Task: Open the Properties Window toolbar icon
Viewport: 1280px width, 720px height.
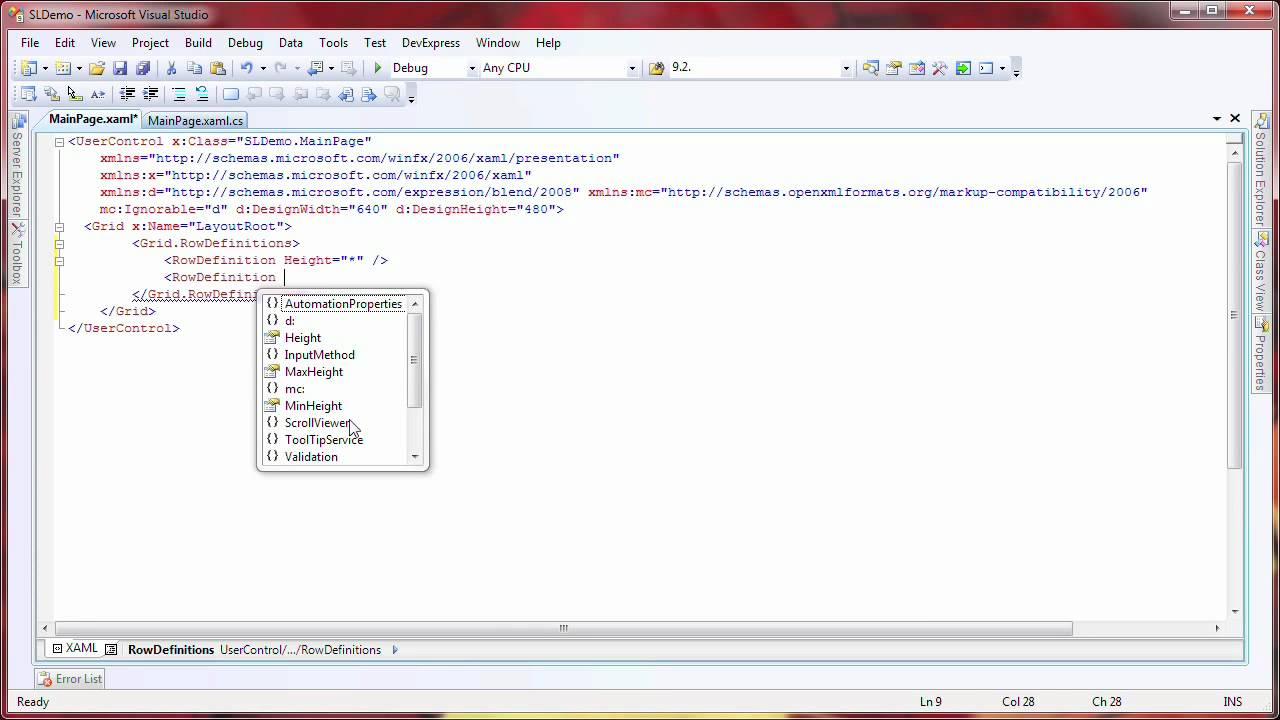Action: pos(893,68)
